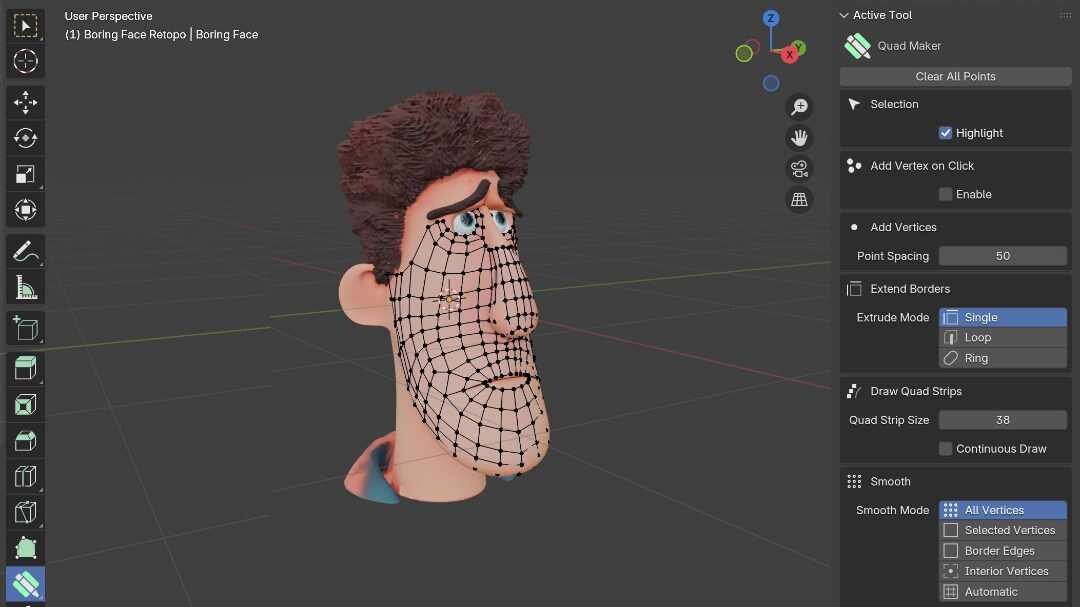Activate the Knife tool

[25, 512]
